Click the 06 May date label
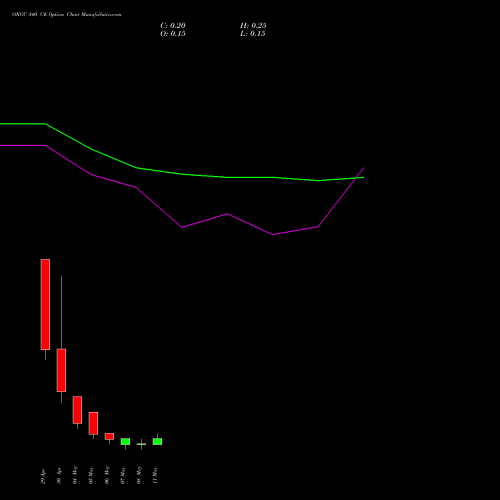This screenshot has height=500, width=500. pos(107,475)
